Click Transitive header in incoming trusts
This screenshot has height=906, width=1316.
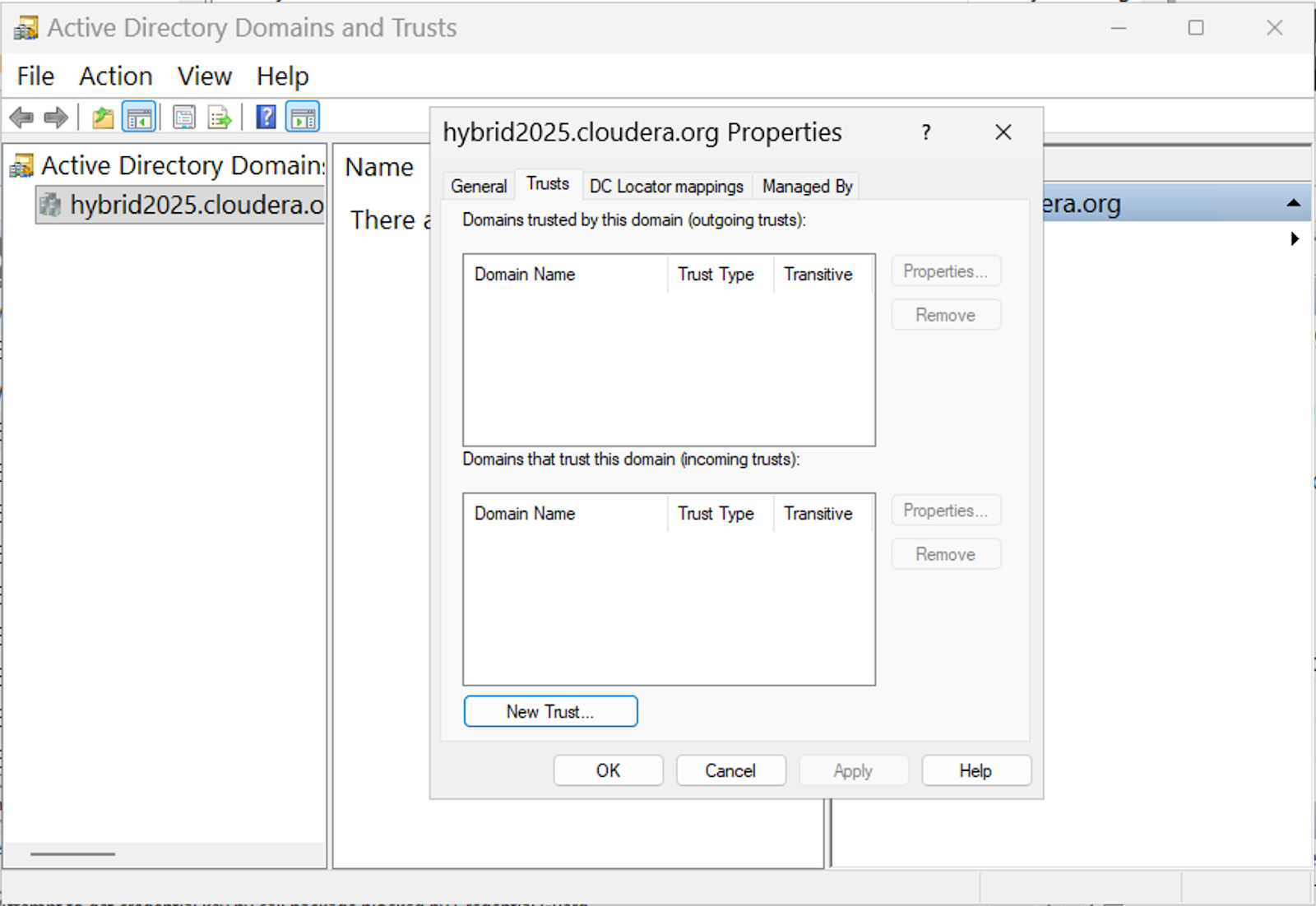pos(822,514)
